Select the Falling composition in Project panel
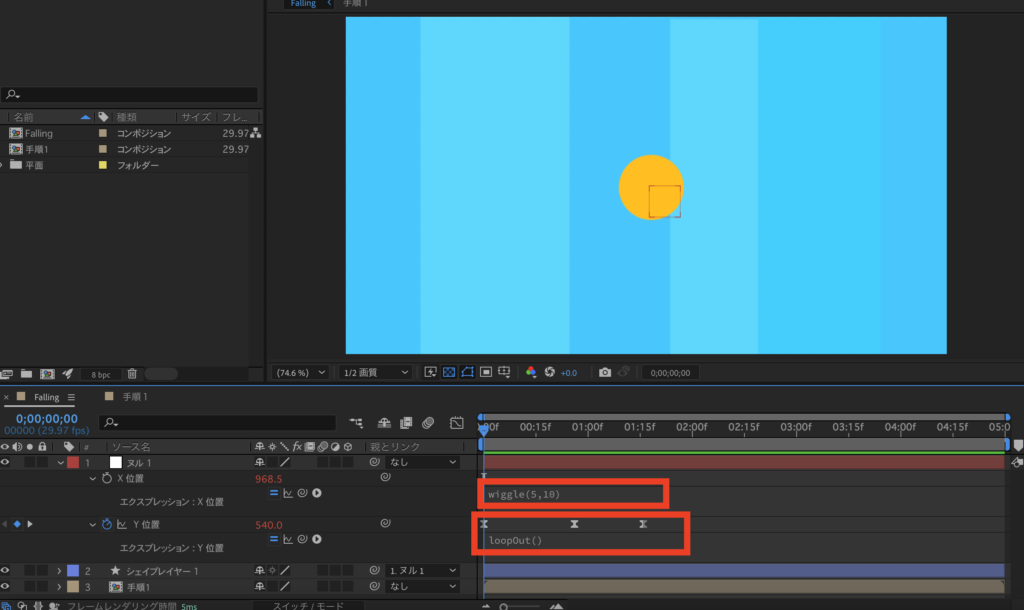This screenshot has height=610, width=1024. point(40,133)
